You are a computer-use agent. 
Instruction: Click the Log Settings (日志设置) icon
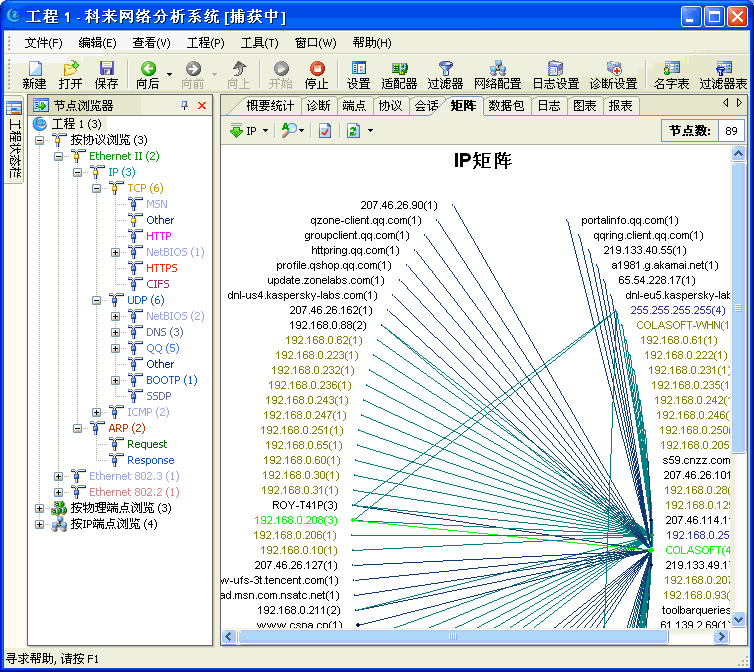pos(555,75)
